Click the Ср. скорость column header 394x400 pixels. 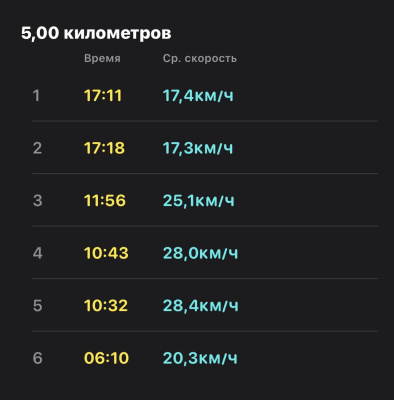click(x=200, y=58)
